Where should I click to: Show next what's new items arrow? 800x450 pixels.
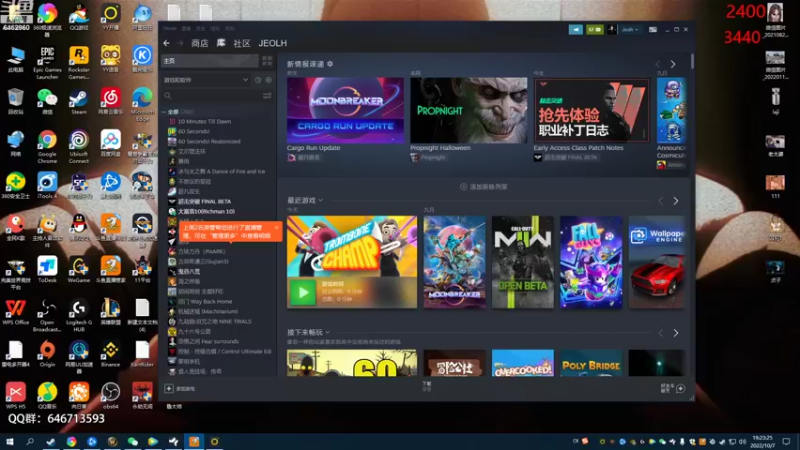(673, 64)
